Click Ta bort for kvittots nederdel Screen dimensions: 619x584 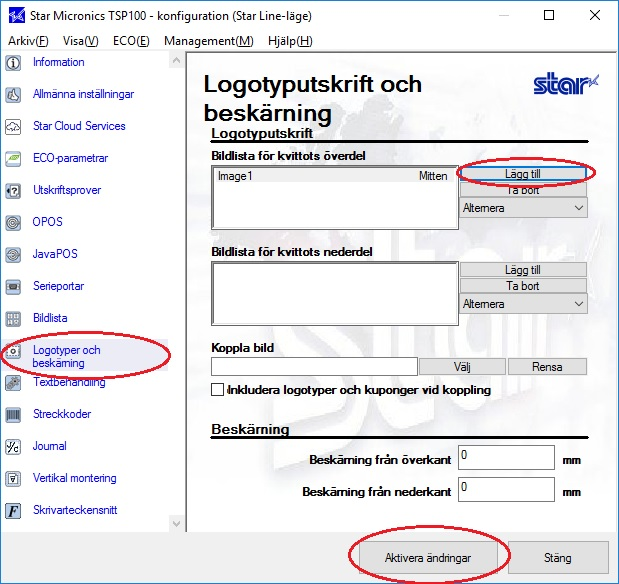(x=523, y=286)
